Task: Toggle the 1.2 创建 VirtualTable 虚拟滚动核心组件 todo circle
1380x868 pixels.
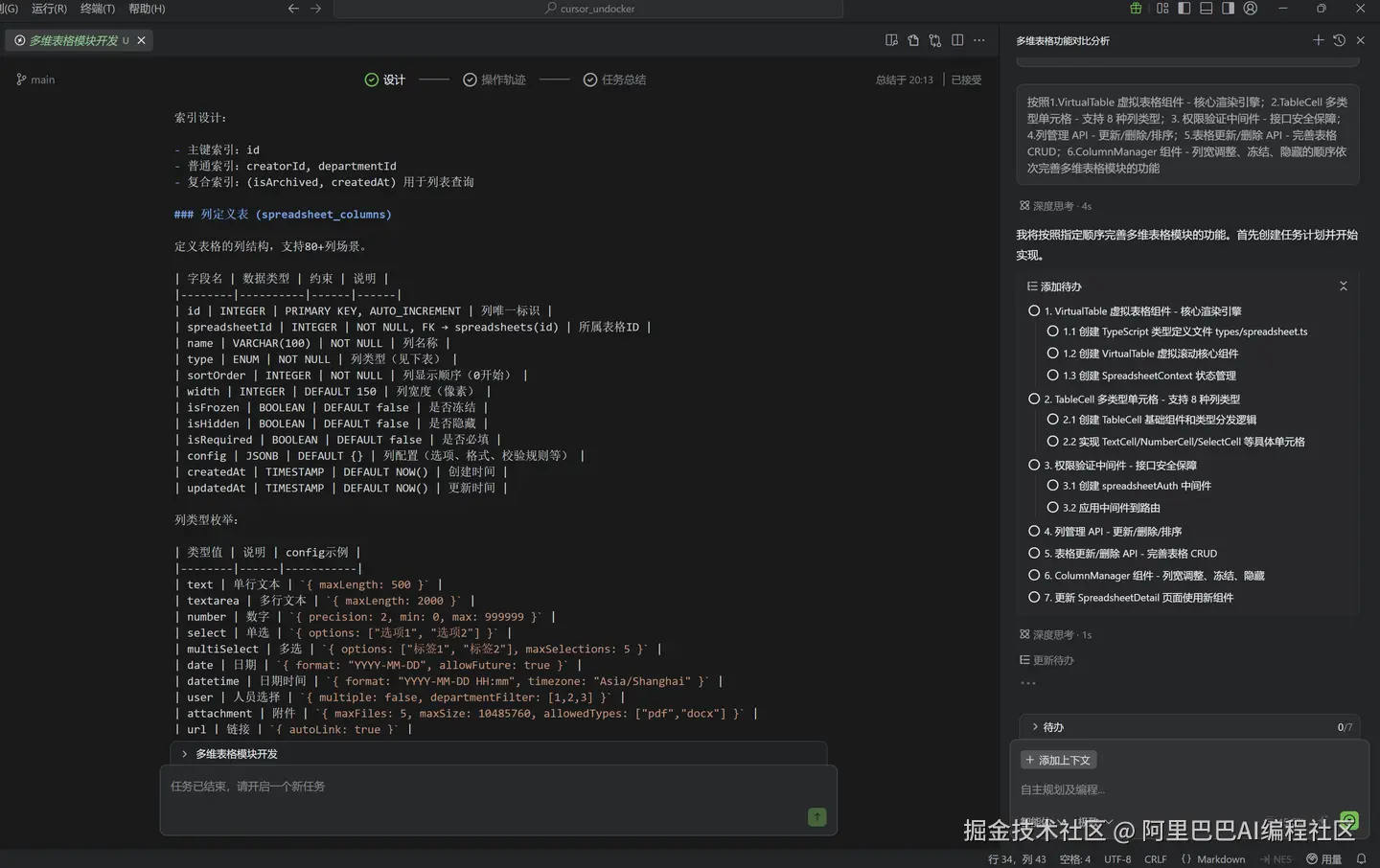Action: point(1052,354)
